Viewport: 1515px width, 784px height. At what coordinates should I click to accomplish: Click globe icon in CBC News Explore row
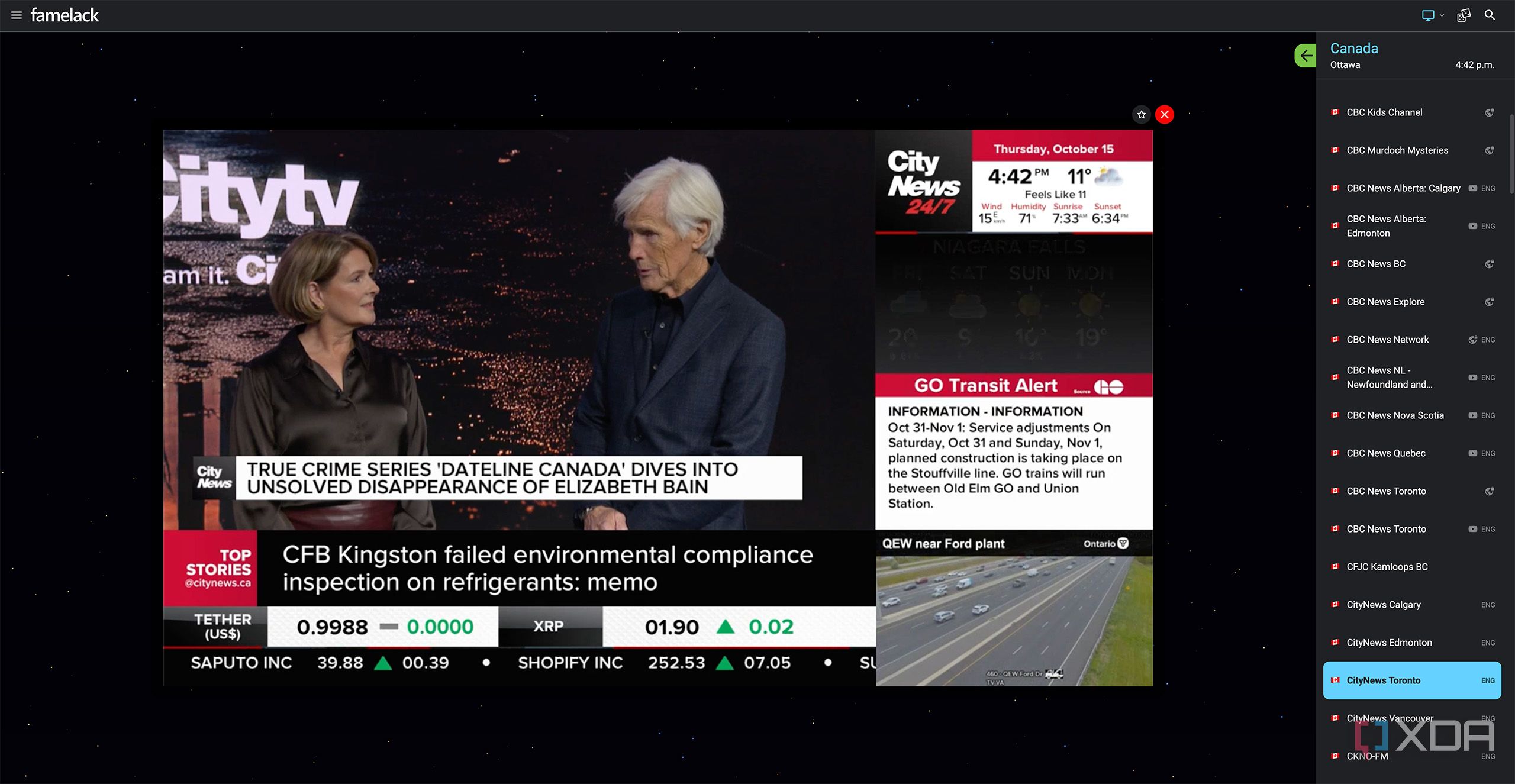click(1489, 302)
